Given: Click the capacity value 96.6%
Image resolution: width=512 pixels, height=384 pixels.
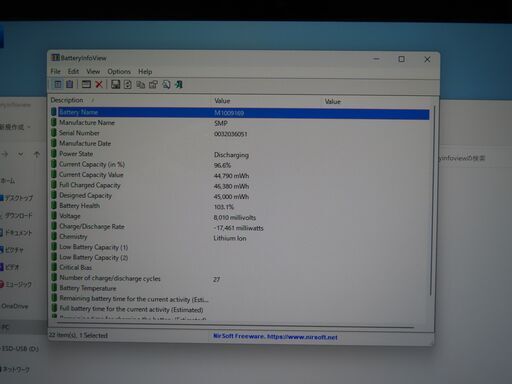Looking at the screenshot, I should (222, 165).
